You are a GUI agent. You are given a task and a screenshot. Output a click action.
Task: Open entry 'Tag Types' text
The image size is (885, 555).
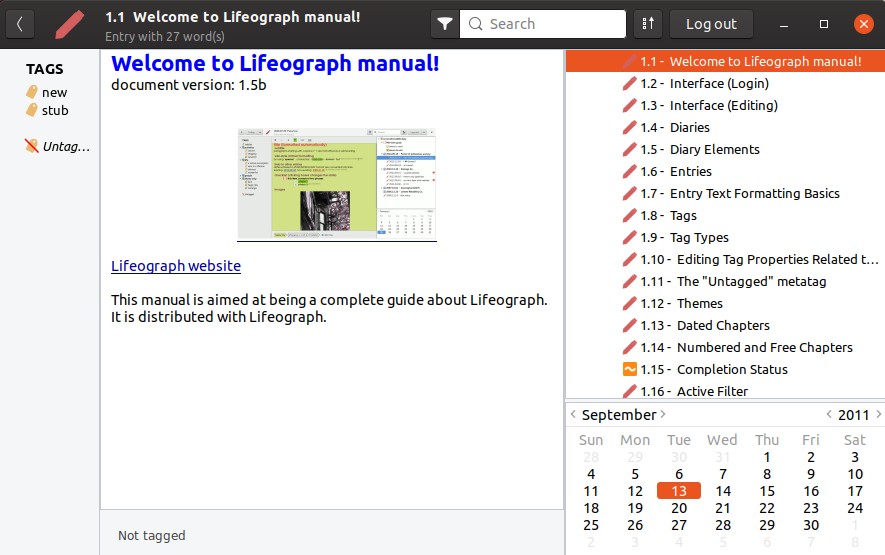699,238
